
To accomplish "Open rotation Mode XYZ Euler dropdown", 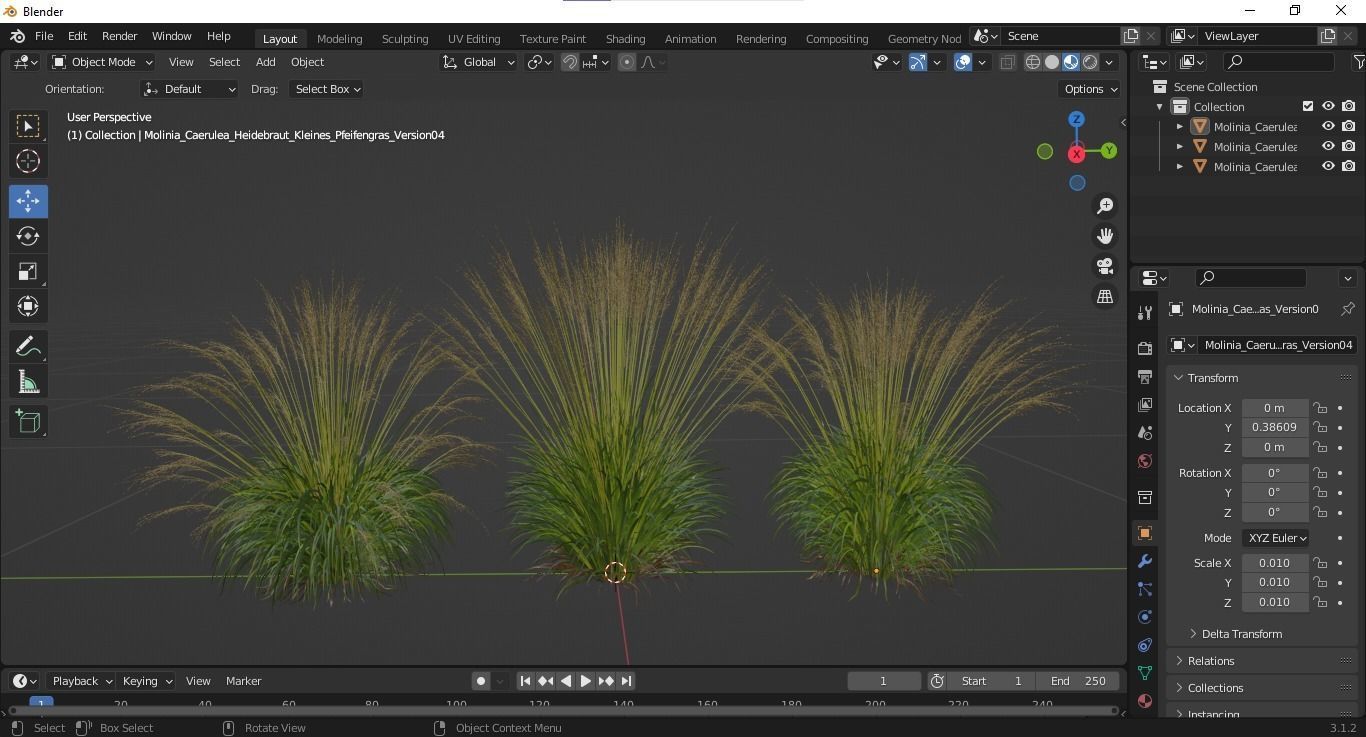I will tap(1276, 538).
